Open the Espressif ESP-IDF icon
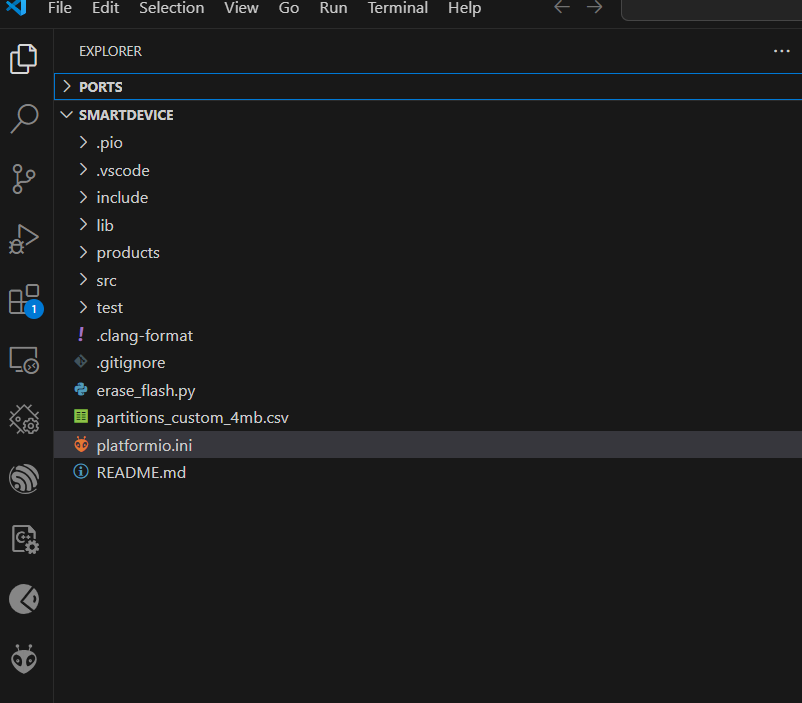Image resolution: width=802 pixels, height=703 pixels. pyautogui.click(x=24, y=479)
